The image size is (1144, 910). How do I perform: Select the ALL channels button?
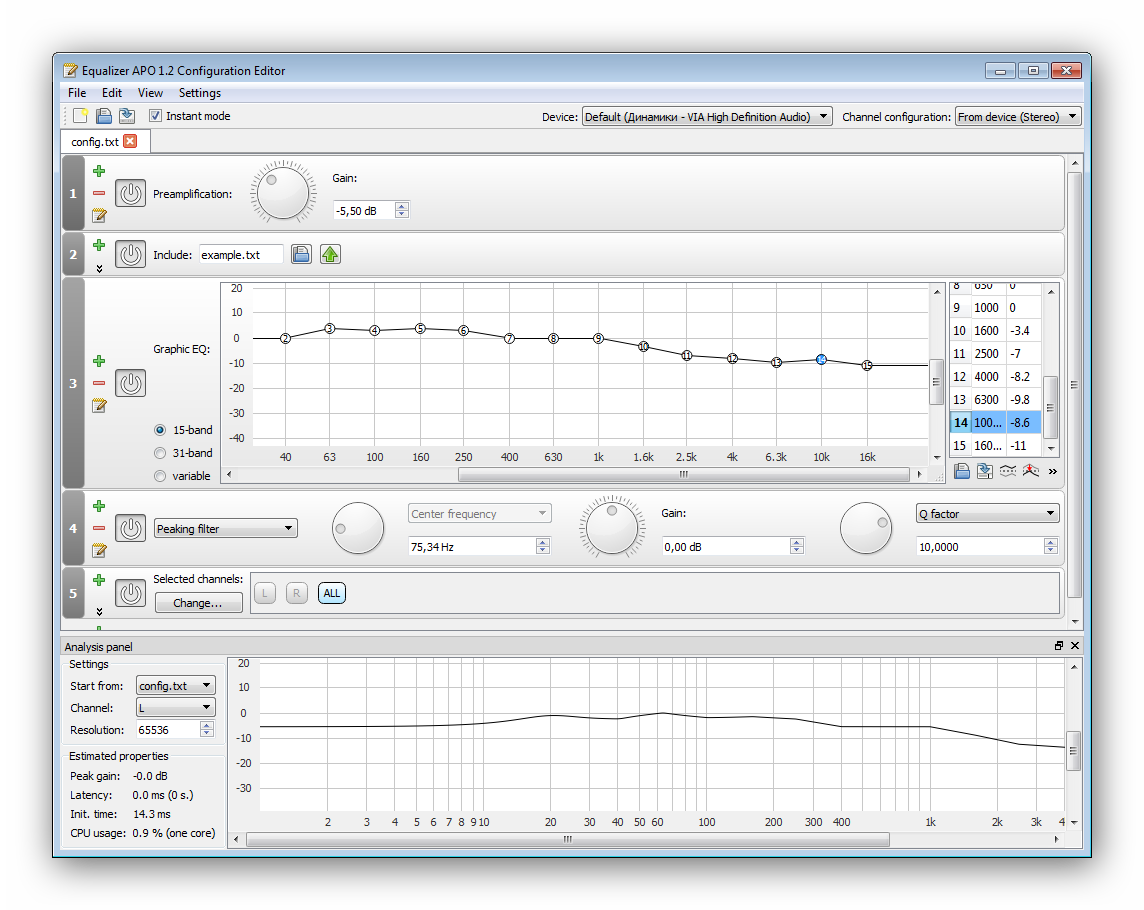pos(332,593)
